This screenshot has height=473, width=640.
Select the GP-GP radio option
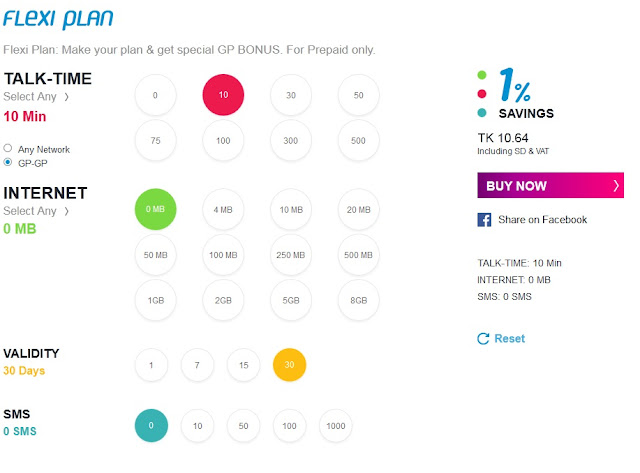(x=8, y=162)
